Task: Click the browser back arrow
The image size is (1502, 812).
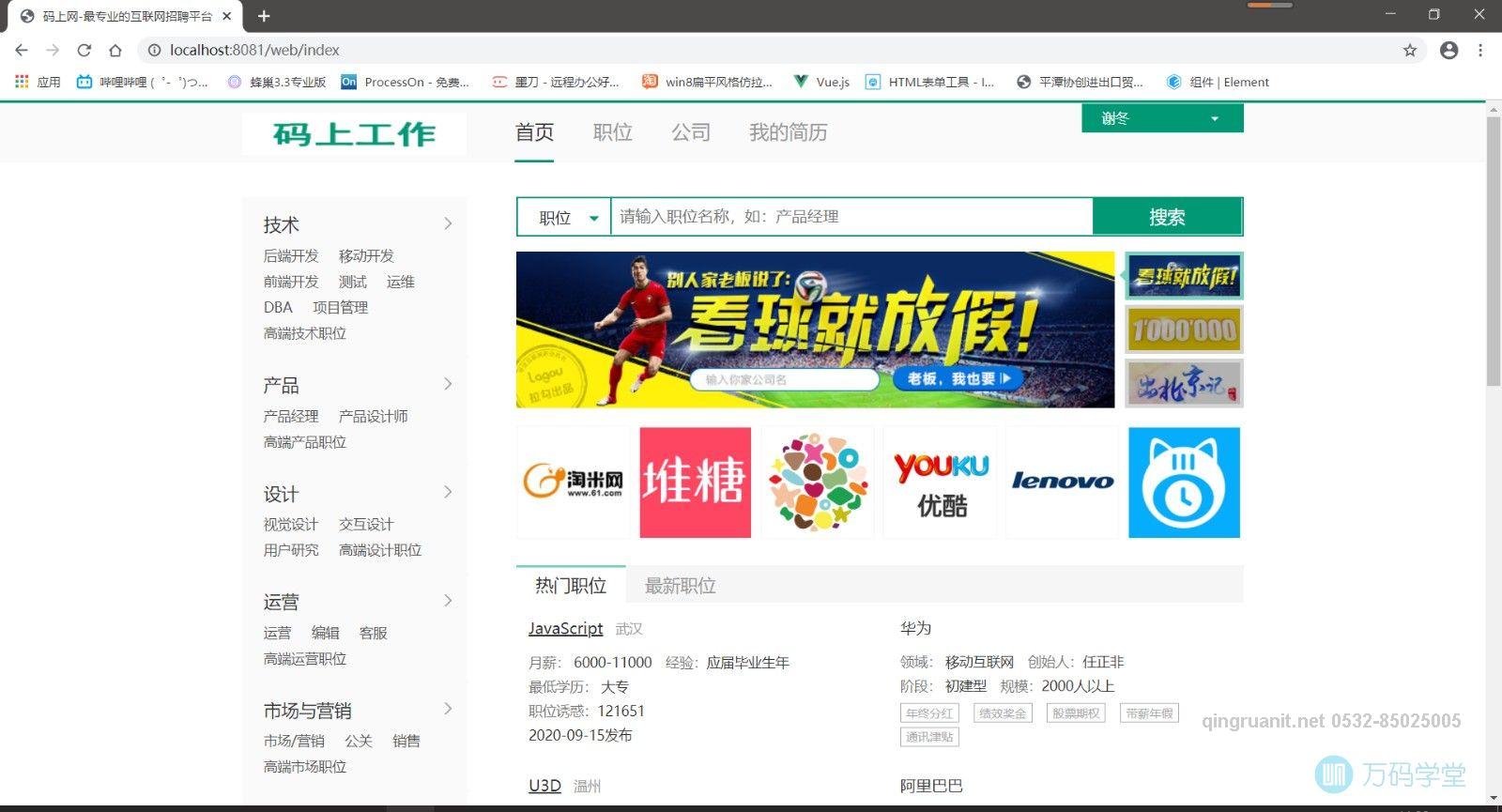Action: (x=22, y=50)
